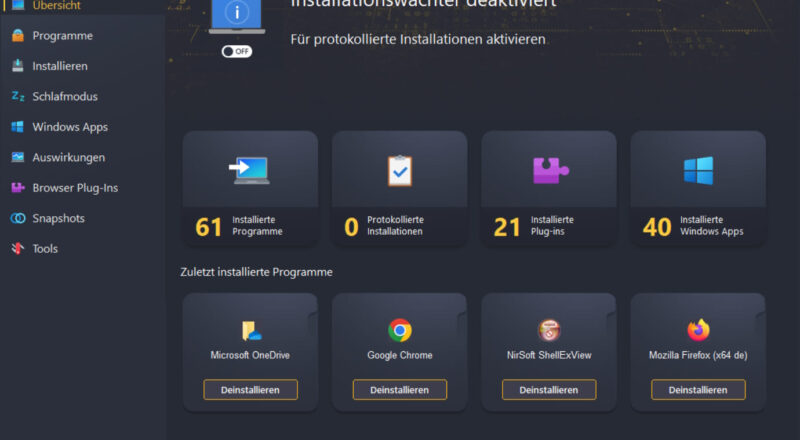Click the Auswirkungen sidebar icon
This screenshot has height=440, width=800.
[18, 157]
